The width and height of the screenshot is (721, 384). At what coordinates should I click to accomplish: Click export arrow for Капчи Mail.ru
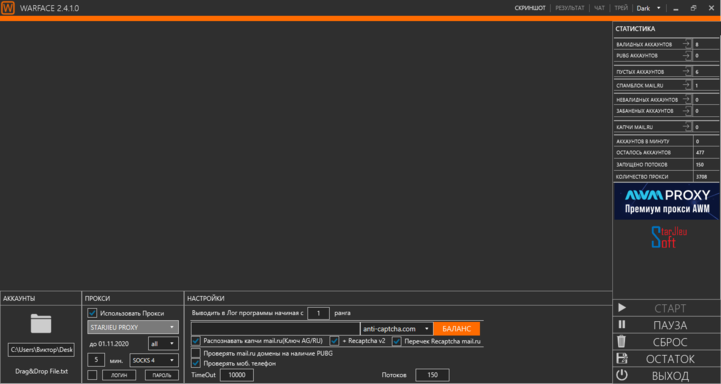tap(686, 126)
